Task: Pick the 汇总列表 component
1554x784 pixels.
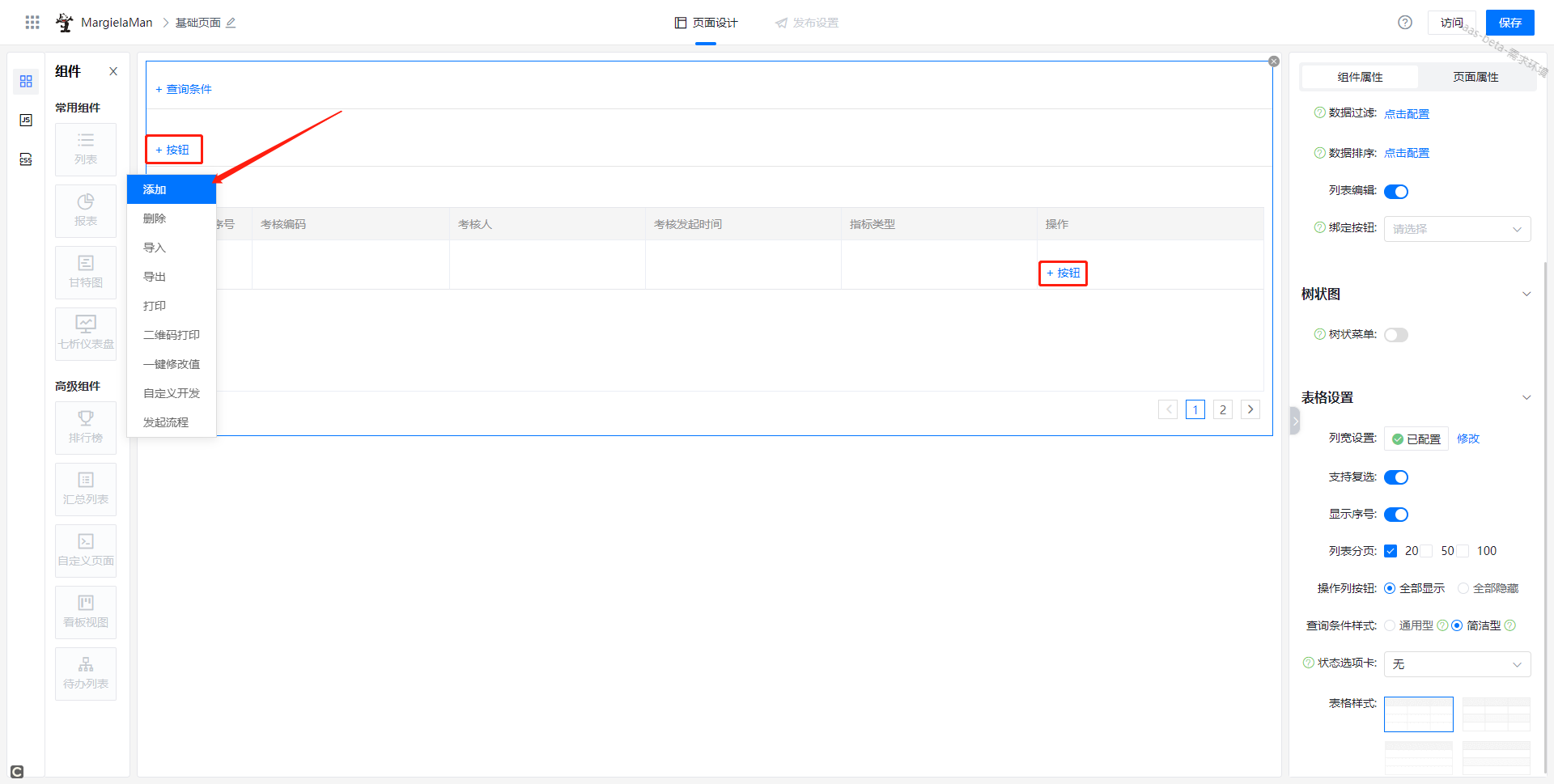Action: [86, 489]
